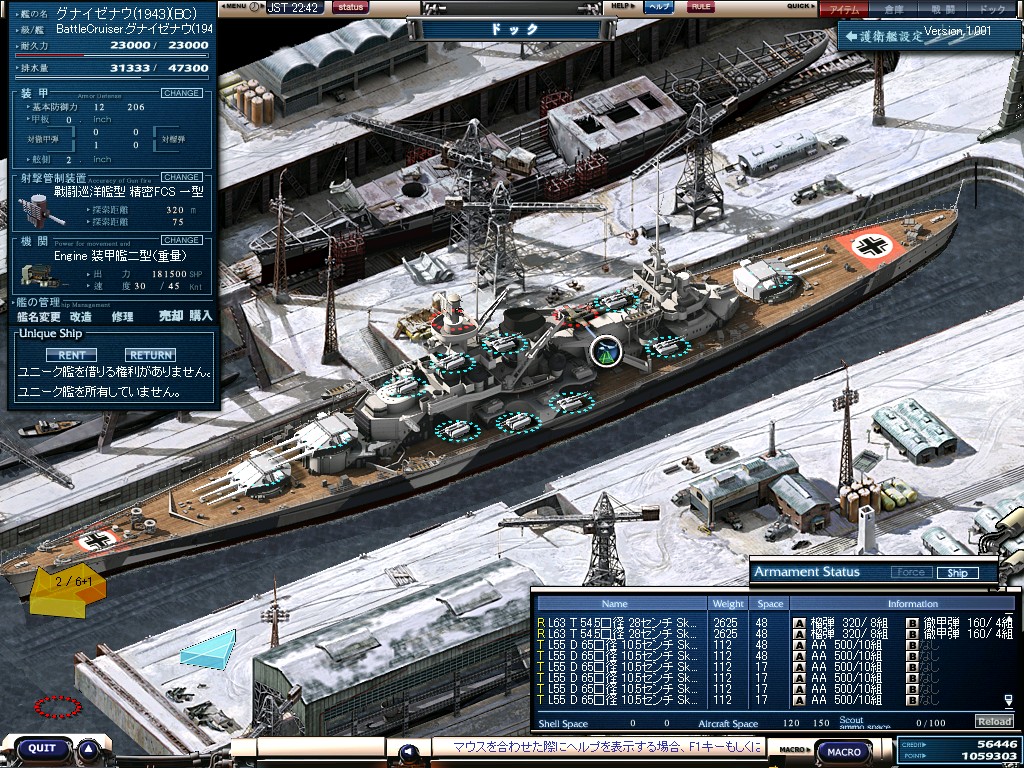1024x768 pixels.
Task: Switch to the ドック tab at top right
Action: pyautogui.click(x=991, y=9)
